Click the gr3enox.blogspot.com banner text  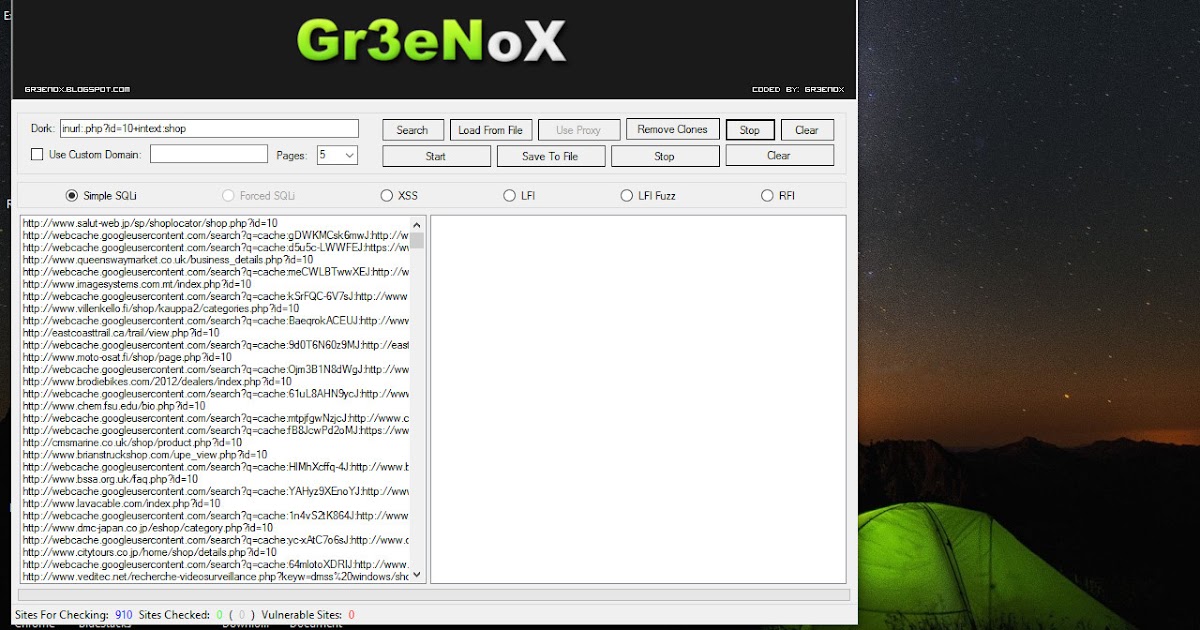pos(77,89)
